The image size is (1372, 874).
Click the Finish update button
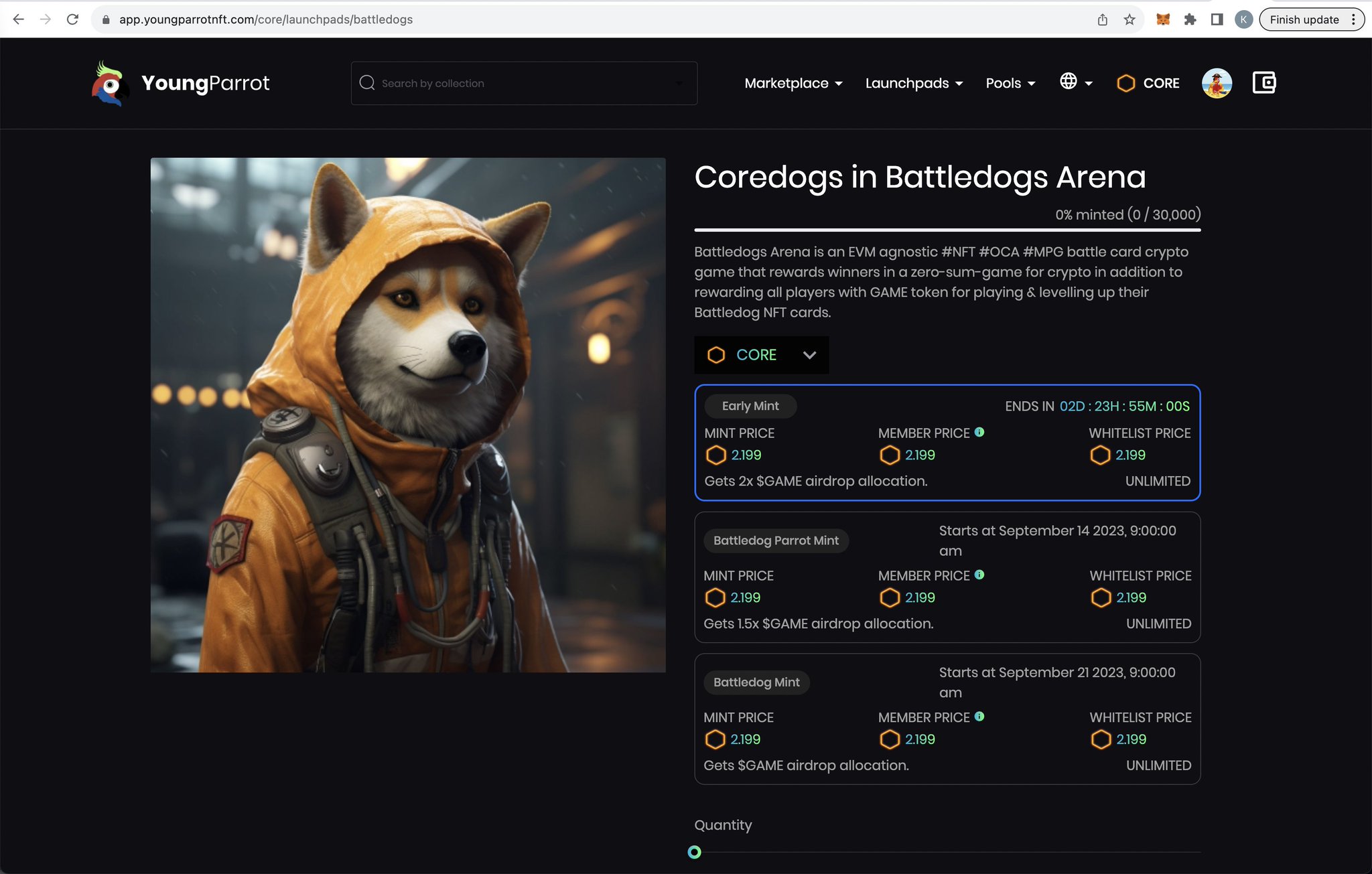click(x=1304, y=19)
